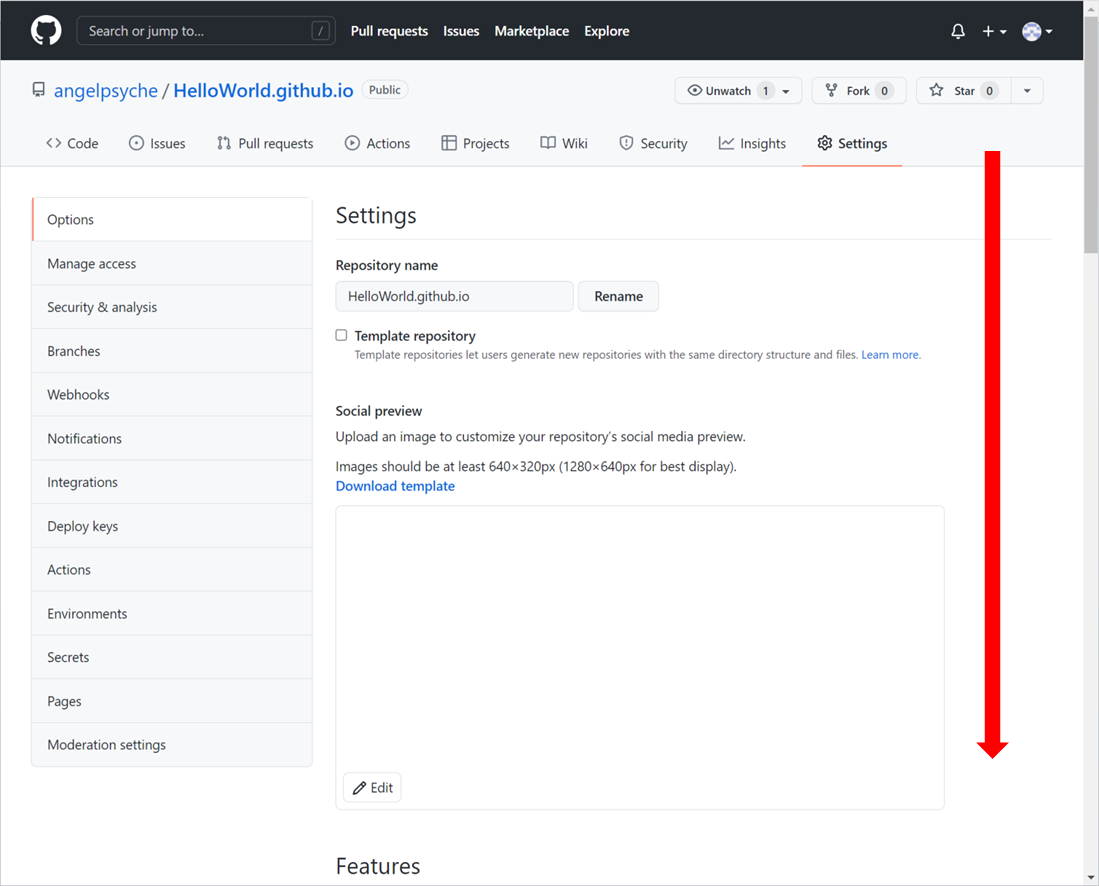Open Pull requests in top navigation
Viewport: 1099px width, 886px height.
[x=389, y=31]
